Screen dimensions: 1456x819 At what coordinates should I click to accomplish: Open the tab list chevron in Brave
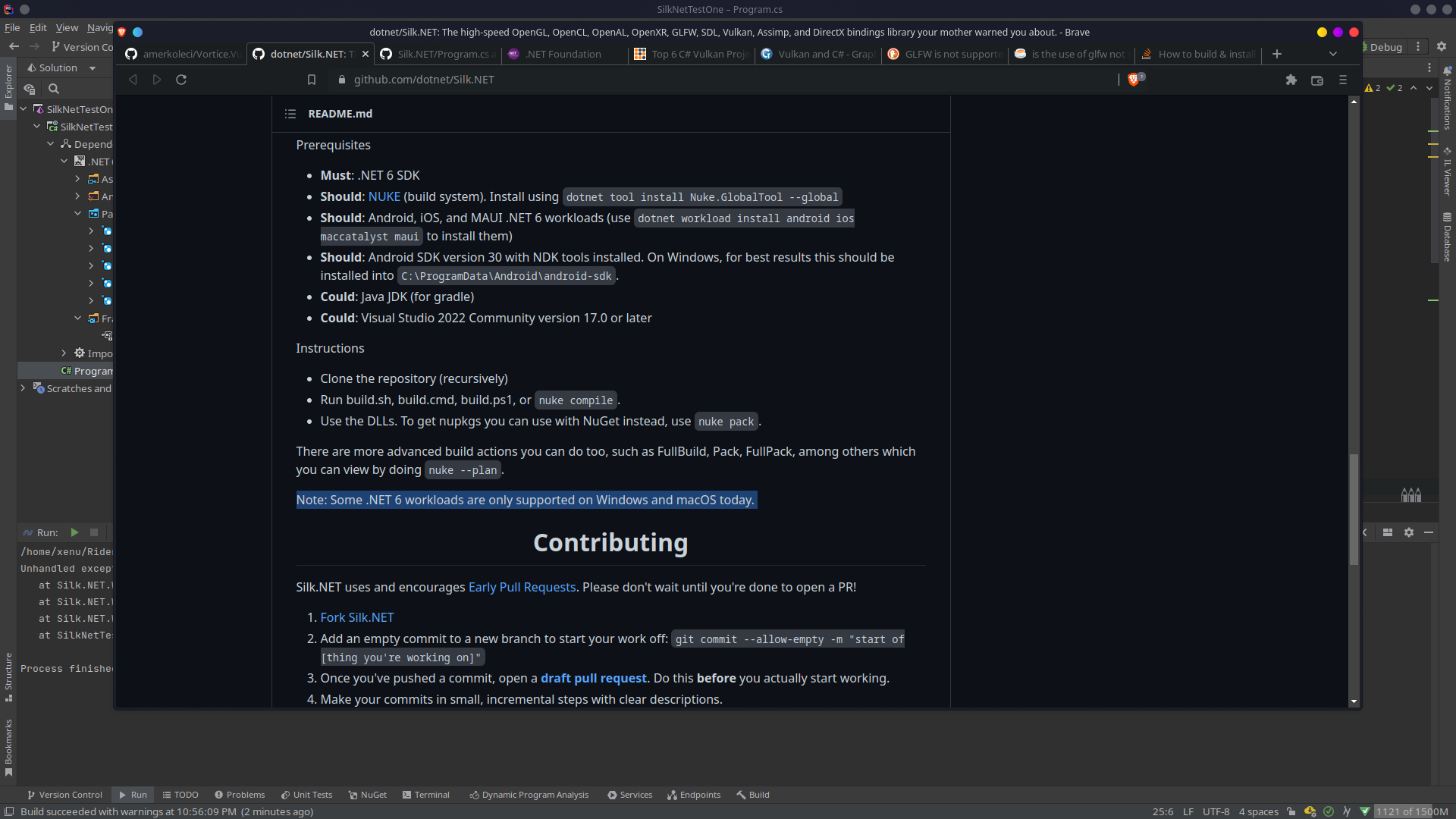click(x=1333, y=54)
